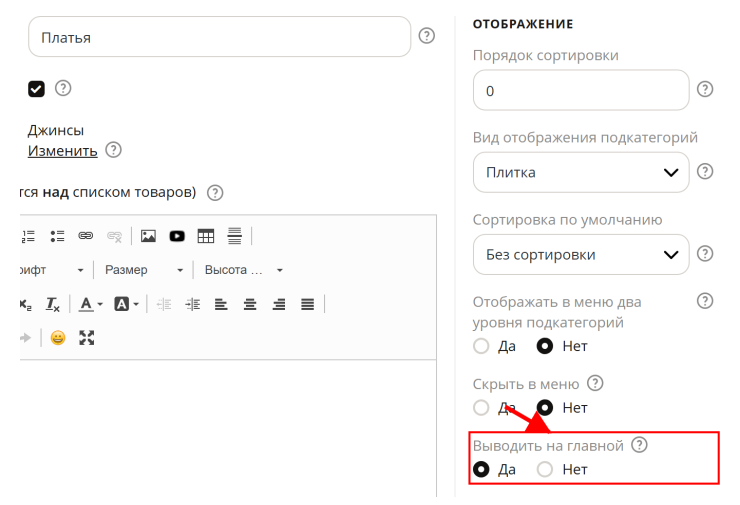Maximize the editor with the fullscreen icon
This screenshot has width=740, height=505.
(x=87, y=338)
